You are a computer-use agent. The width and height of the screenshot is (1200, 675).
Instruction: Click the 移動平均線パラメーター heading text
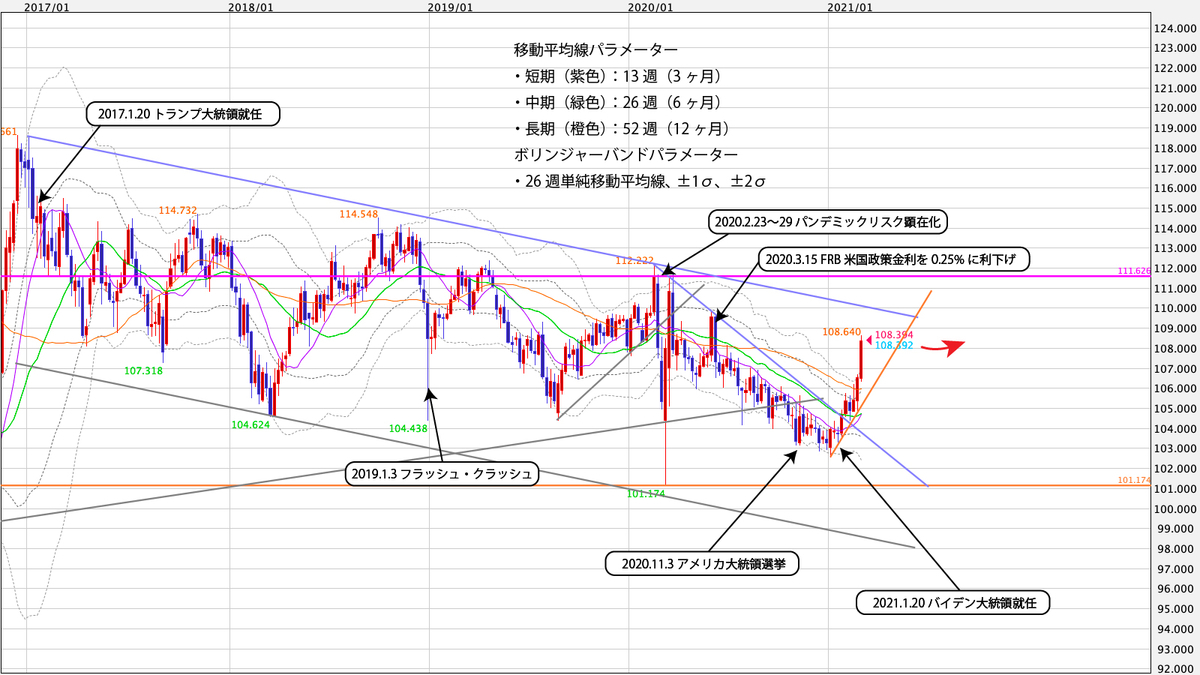pyautogui.click(x=596, y=49)
